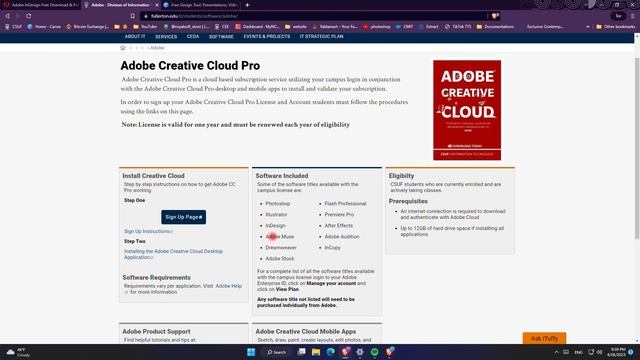Image resolution: width=640 pixels, height=360 pixels.
Task: Click 'Photoshop' in Software Included list
Action: pos(278,204)
